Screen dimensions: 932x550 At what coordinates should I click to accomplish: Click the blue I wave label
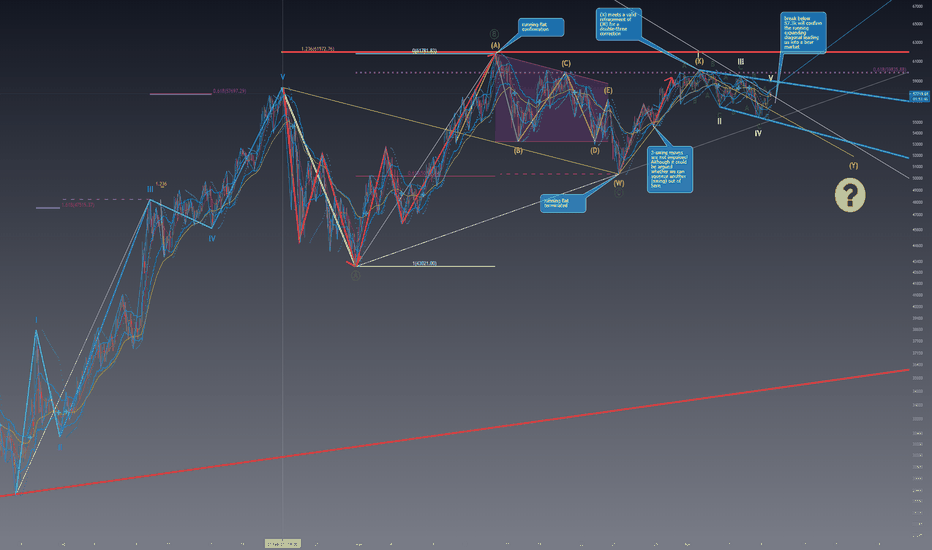36,320
